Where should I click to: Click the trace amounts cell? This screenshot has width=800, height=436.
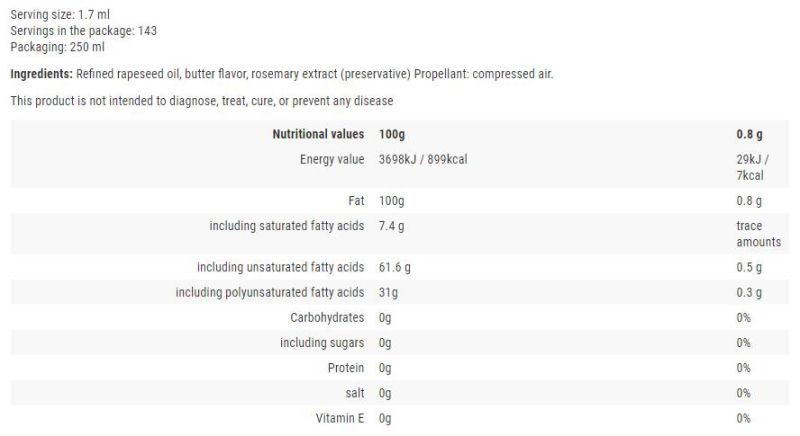[759, 234]
